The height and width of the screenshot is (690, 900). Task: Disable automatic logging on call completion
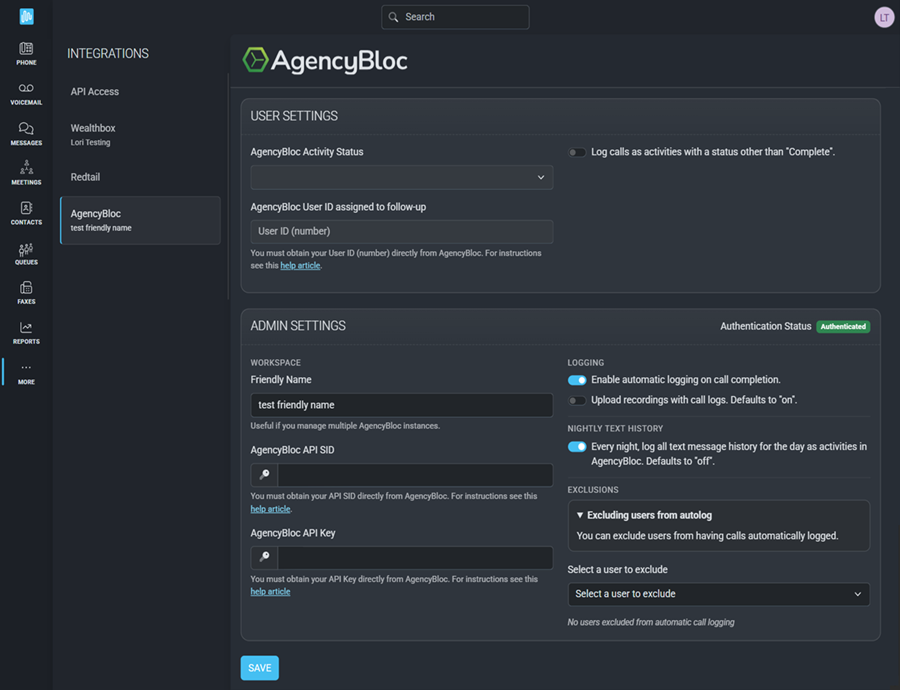click(577, 380)
